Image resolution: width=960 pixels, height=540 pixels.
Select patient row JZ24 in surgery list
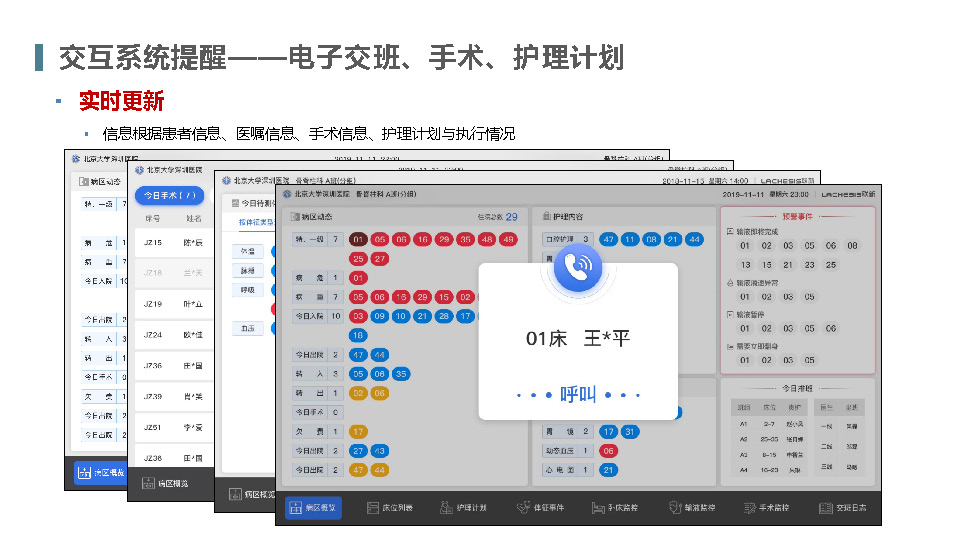point(173,335)
